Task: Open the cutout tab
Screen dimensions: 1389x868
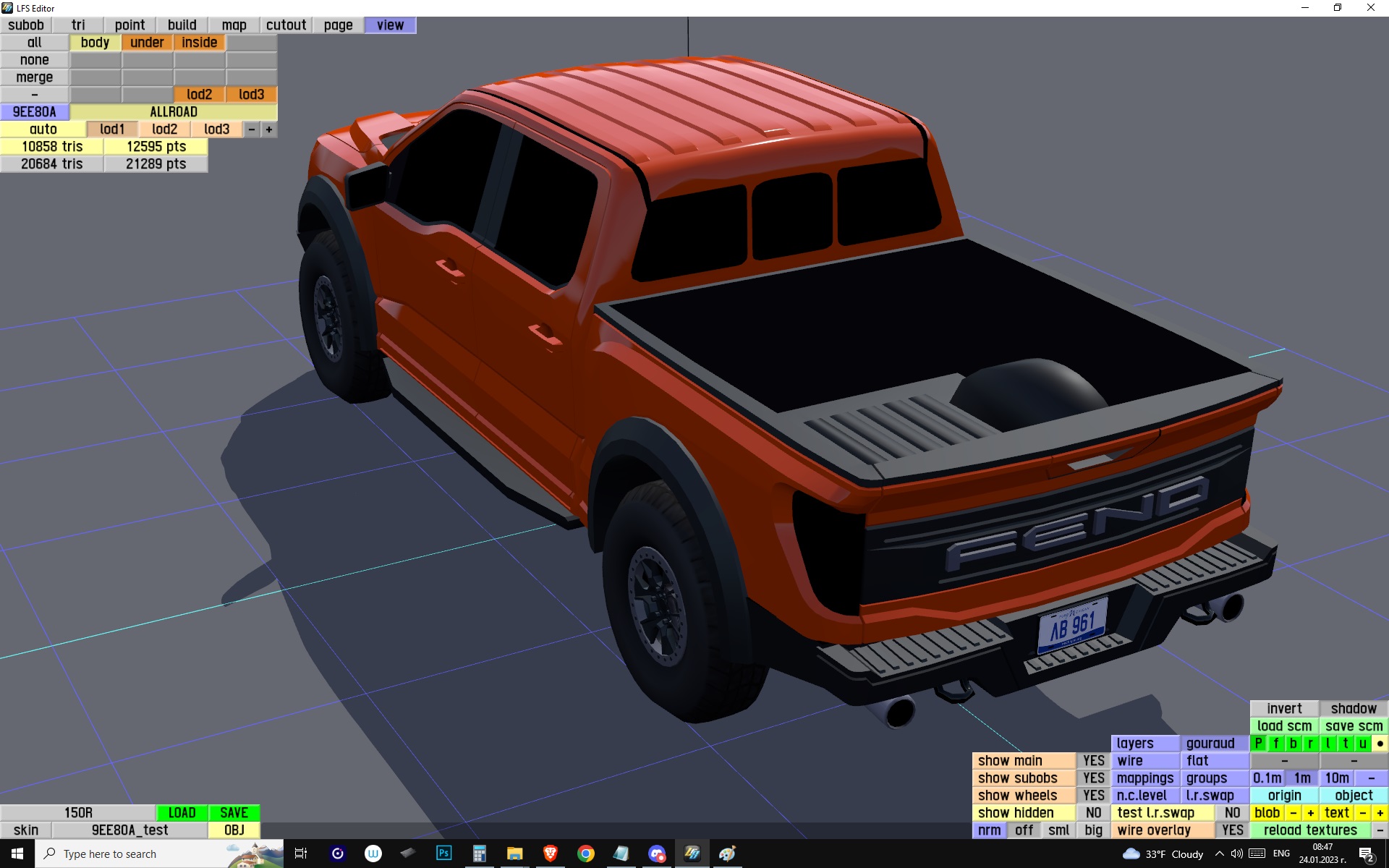Action: (286, 25)
